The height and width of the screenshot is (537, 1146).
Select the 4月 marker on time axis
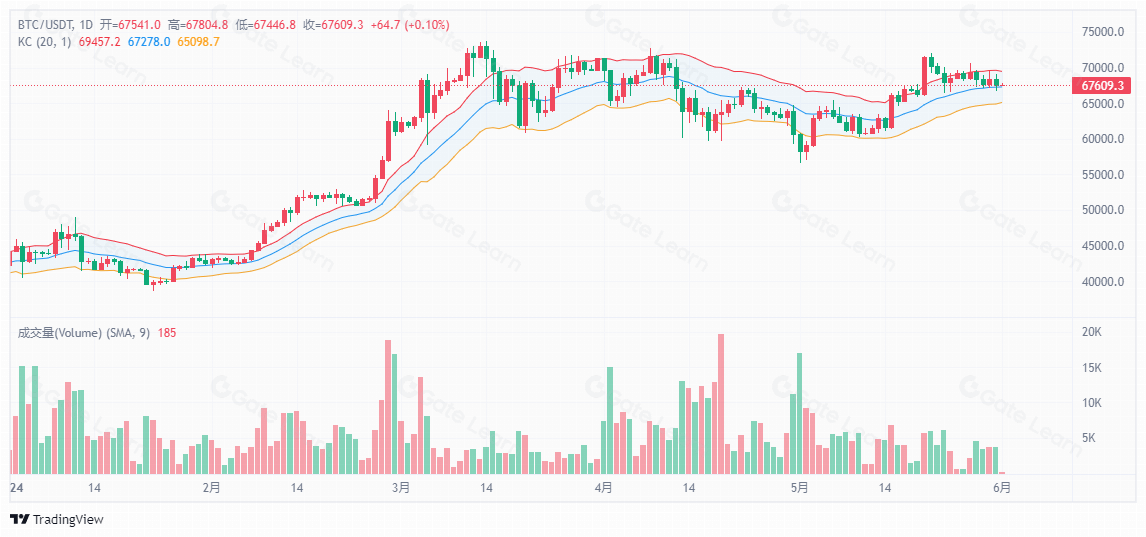603,488
